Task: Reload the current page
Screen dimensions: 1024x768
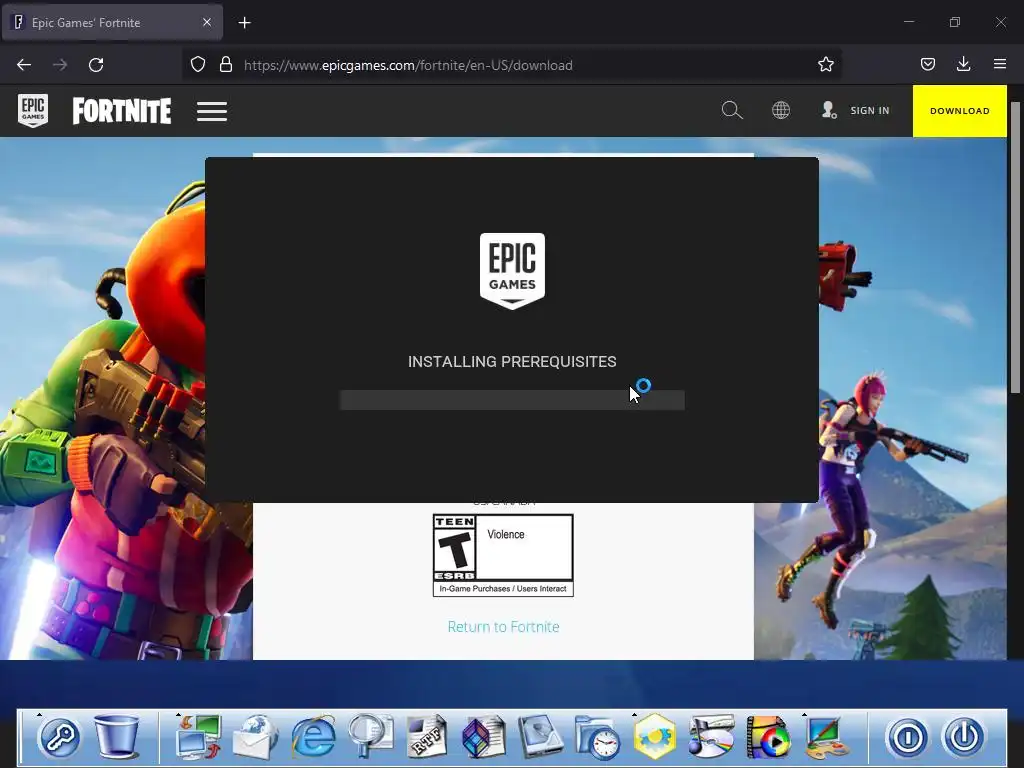Action: (96, 65)
